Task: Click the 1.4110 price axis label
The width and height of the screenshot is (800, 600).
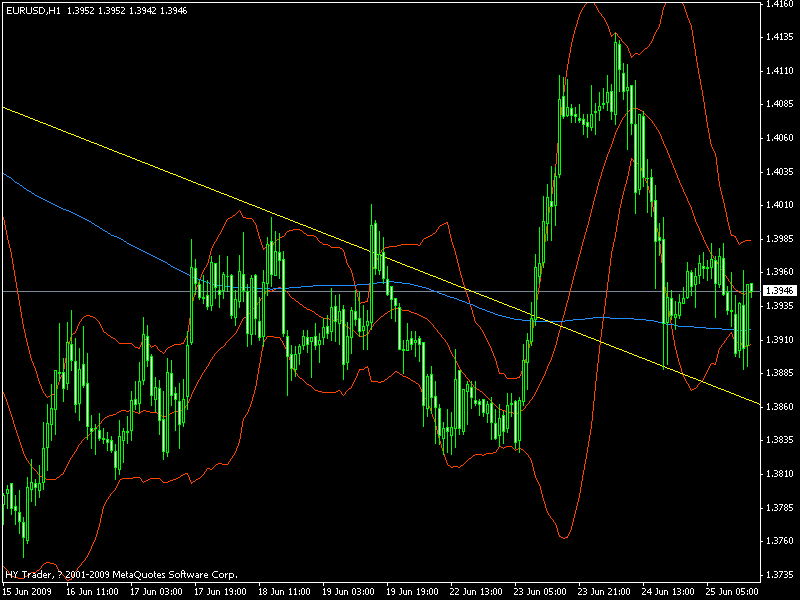Action: coord(780,71)
